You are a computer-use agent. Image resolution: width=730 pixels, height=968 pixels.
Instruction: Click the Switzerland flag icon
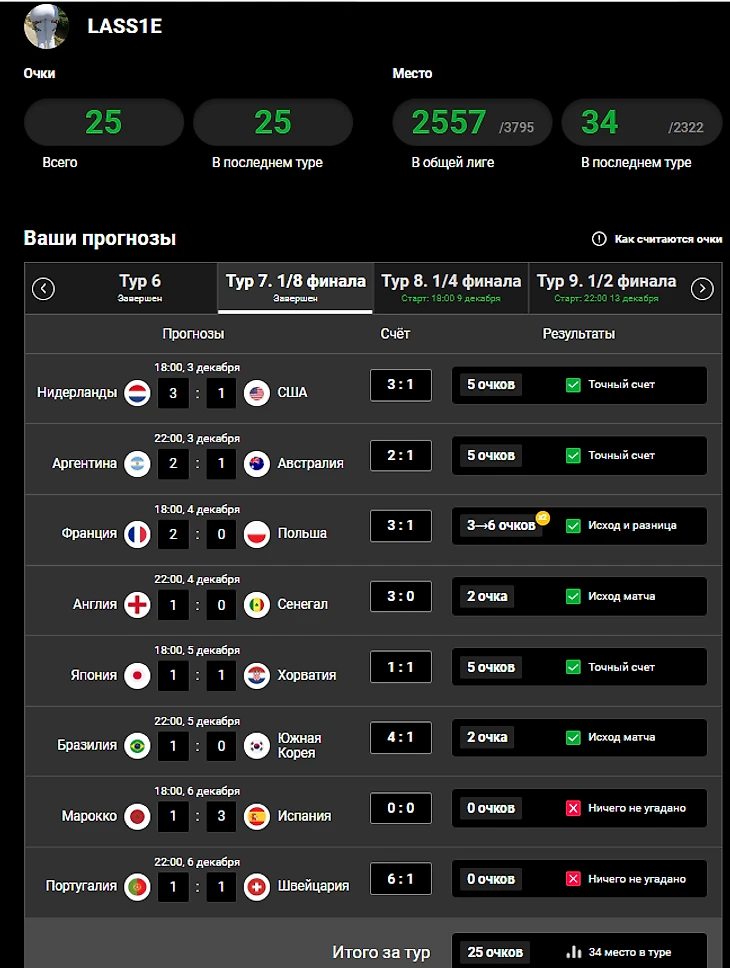257,887
